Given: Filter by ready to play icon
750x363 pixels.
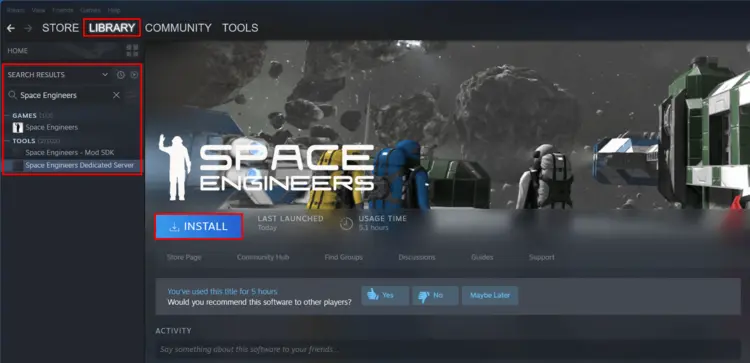Looking at the screenshot, I should click(x=134, y=75).
